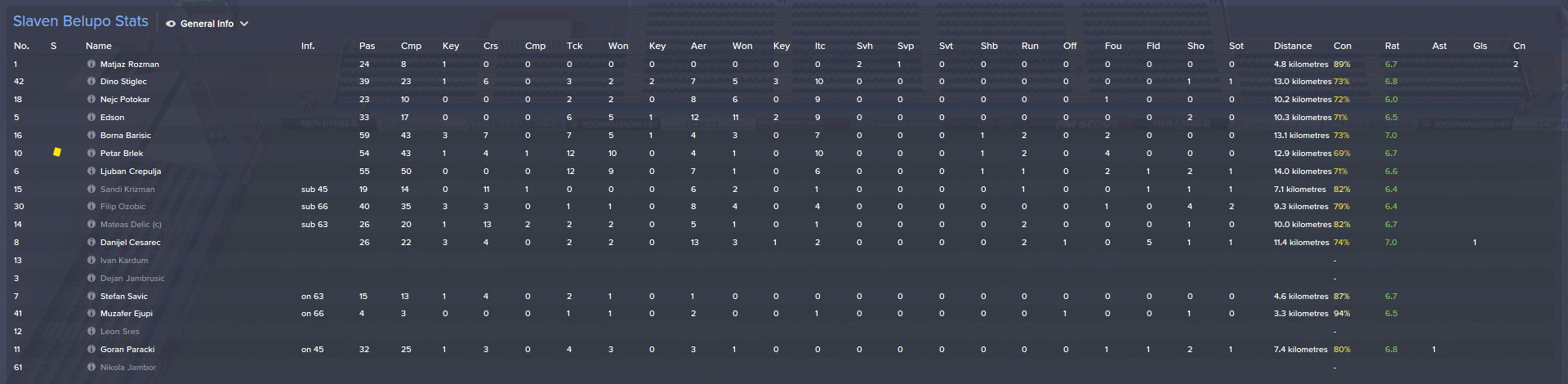Viewport: 1568px width, 384px height.
Task: Click info icon beside Borna Barisic
Action: [x=91, y=136]
